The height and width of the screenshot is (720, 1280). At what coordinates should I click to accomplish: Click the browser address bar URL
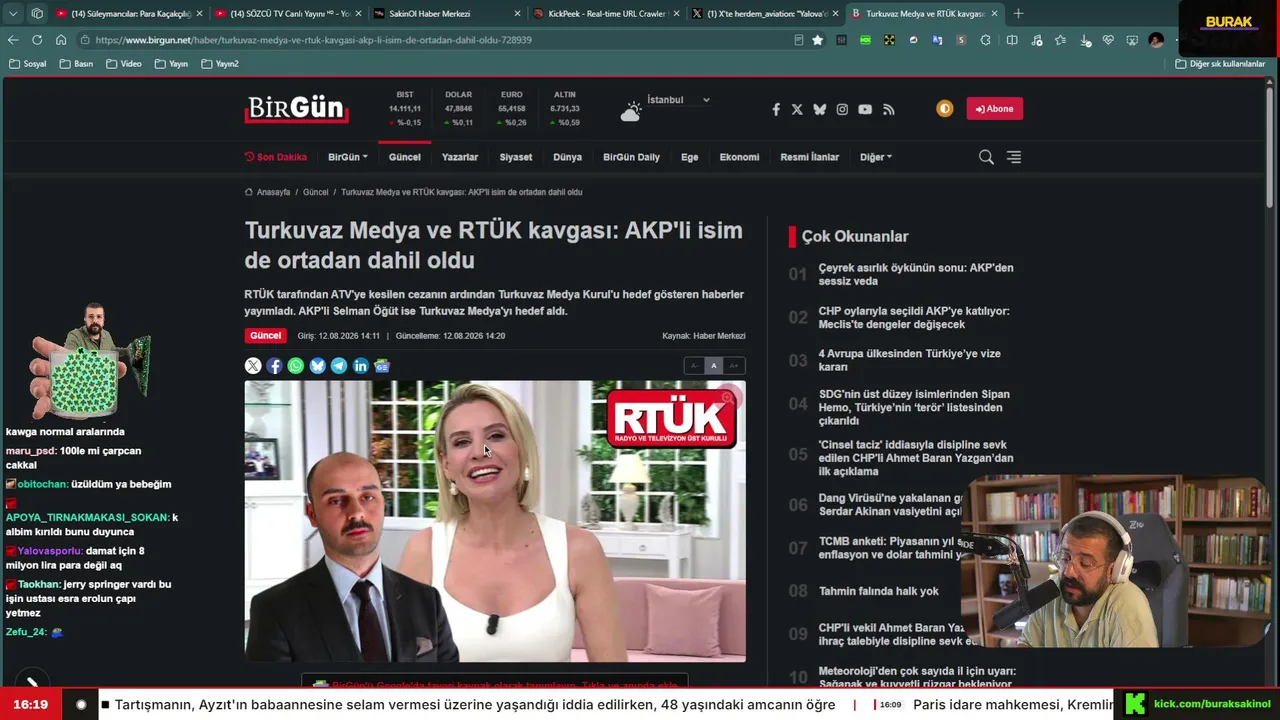[x=314, y=40]
